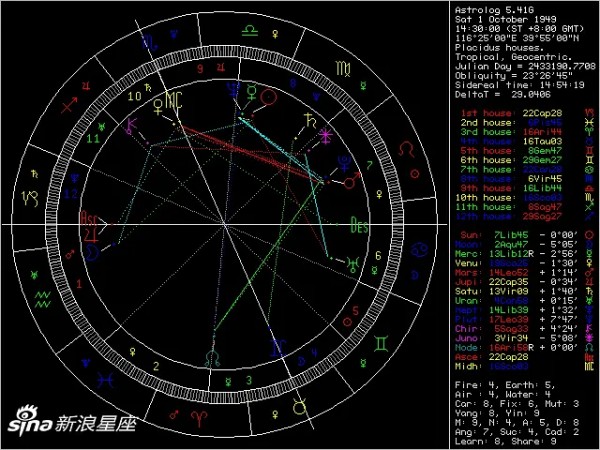Click the '9th house: 16Lib44' row
600x450 pixels.
tap(527, 188)
